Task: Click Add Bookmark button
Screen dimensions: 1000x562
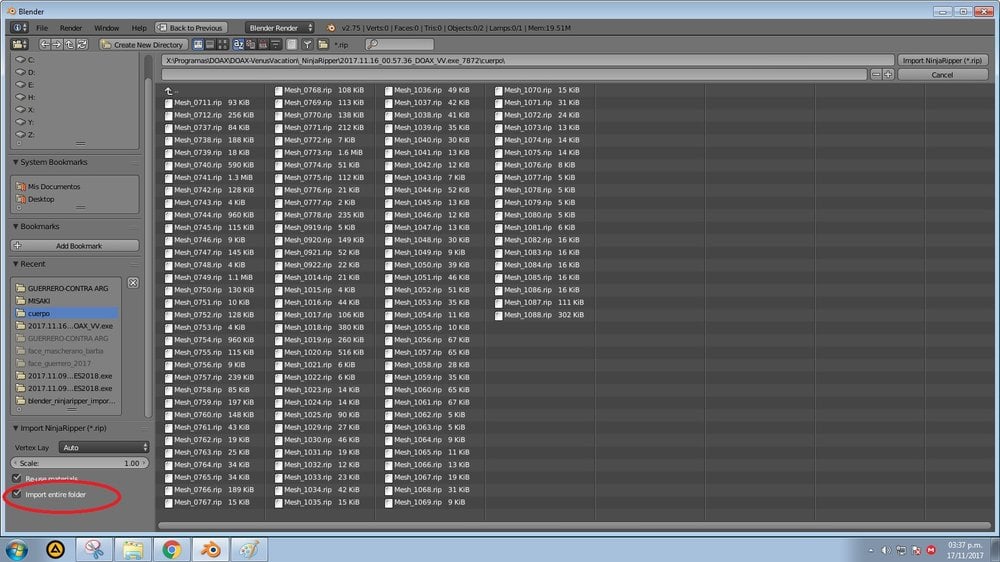Action: [x=75, y=246]
